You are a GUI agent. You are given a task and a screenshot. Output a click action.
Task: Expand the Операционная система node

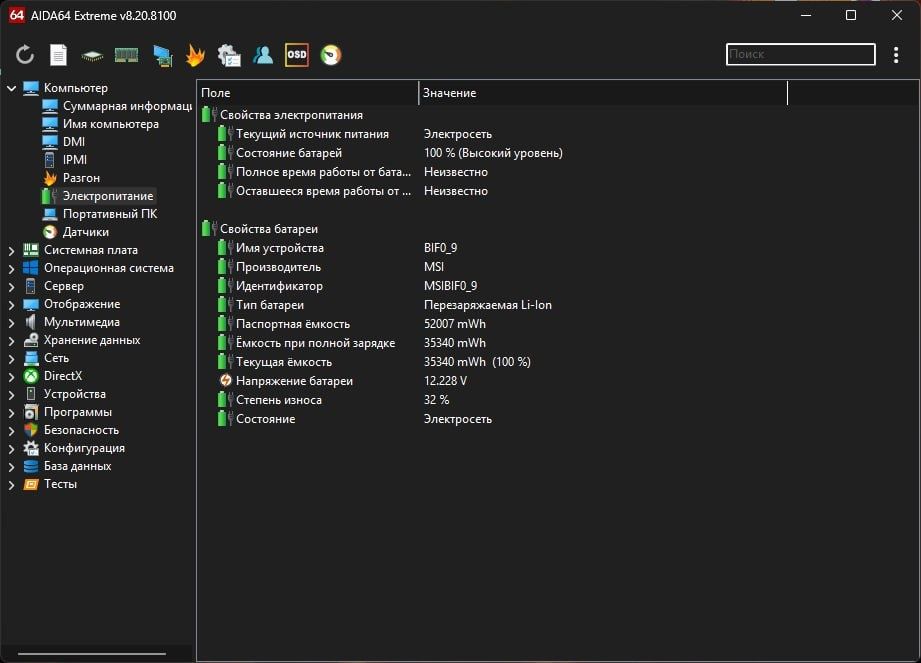11,268
